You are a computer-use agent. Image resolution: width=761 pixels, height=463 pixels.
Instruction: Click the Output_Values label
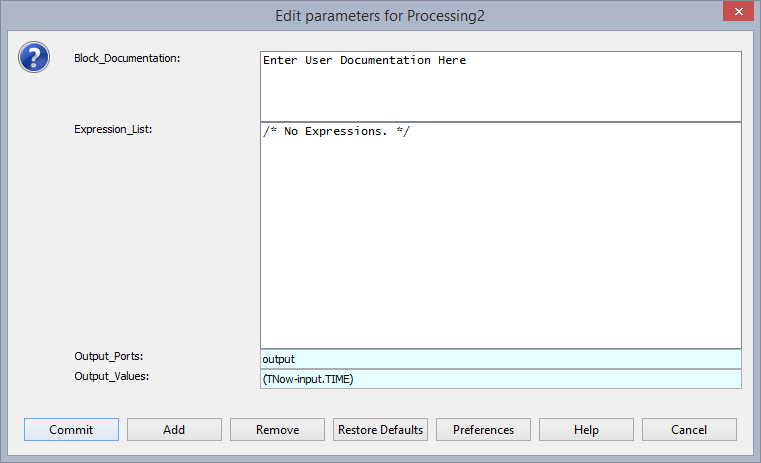[112, 376]
